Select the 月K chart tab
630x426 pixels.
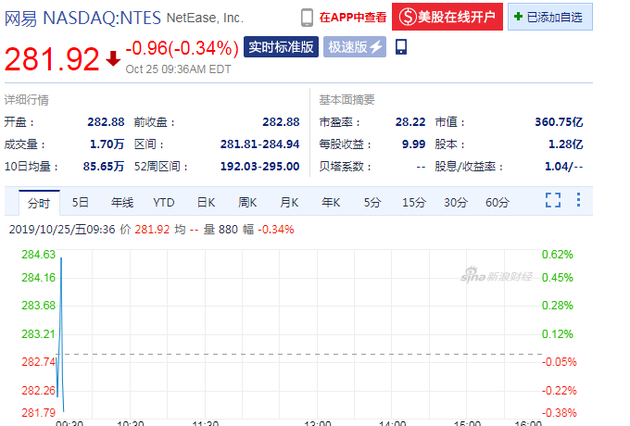(289, 202)
